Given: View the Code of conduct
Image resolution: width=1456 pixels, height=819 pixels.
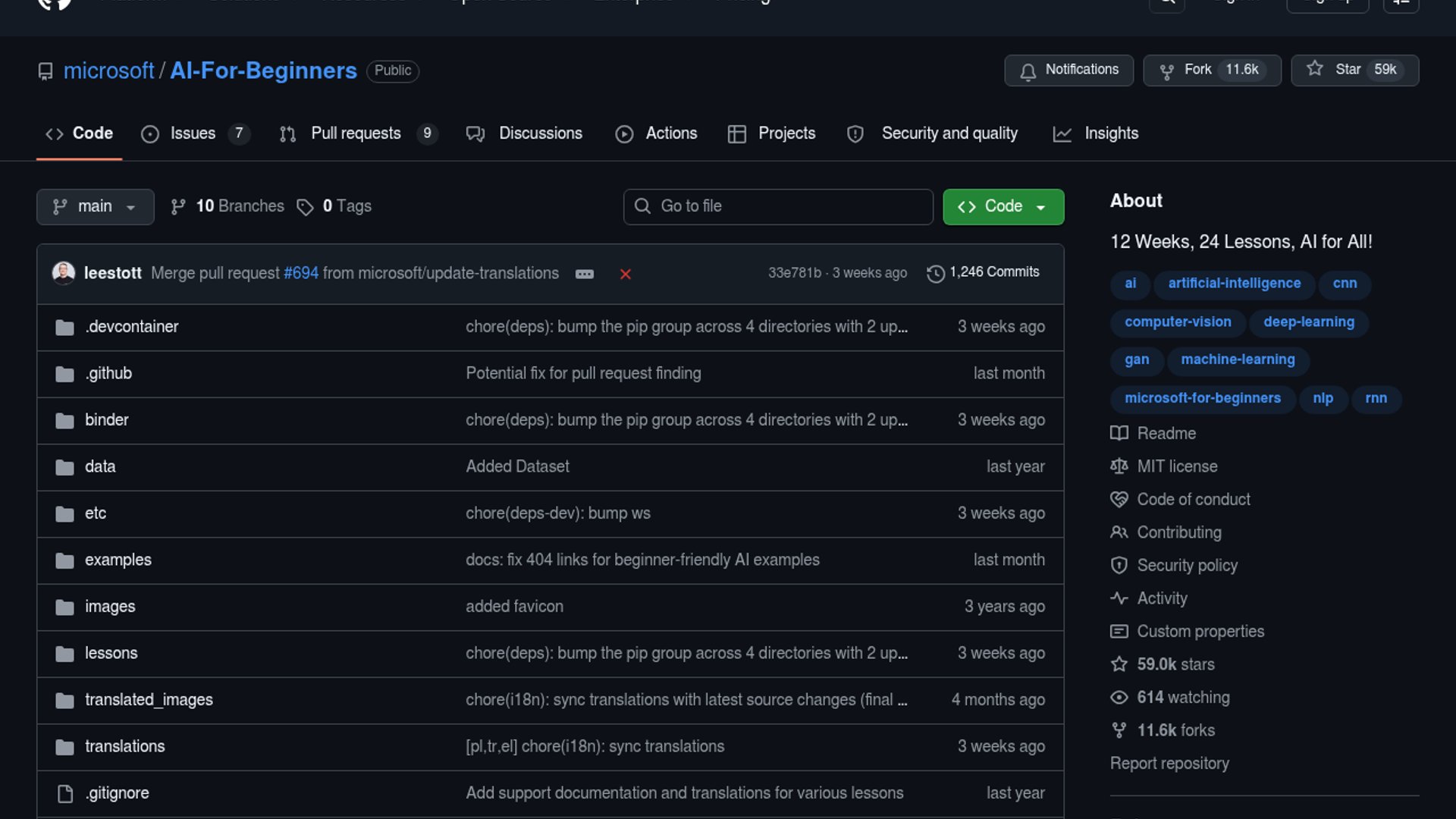Looking at the screenshot, I should click(1180, 500).
